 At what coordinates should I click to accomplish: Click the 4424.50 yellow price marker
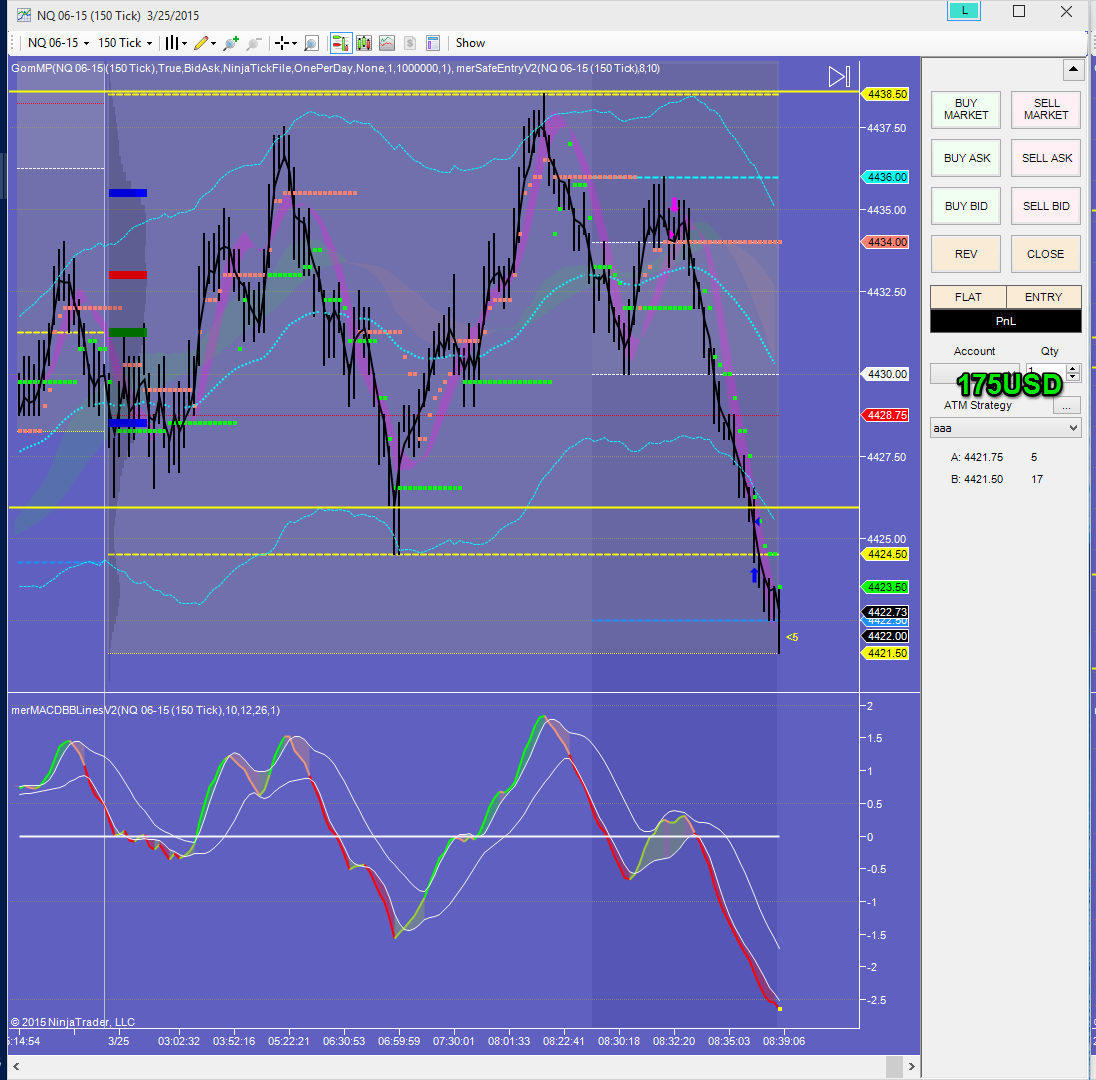[886, 554]
